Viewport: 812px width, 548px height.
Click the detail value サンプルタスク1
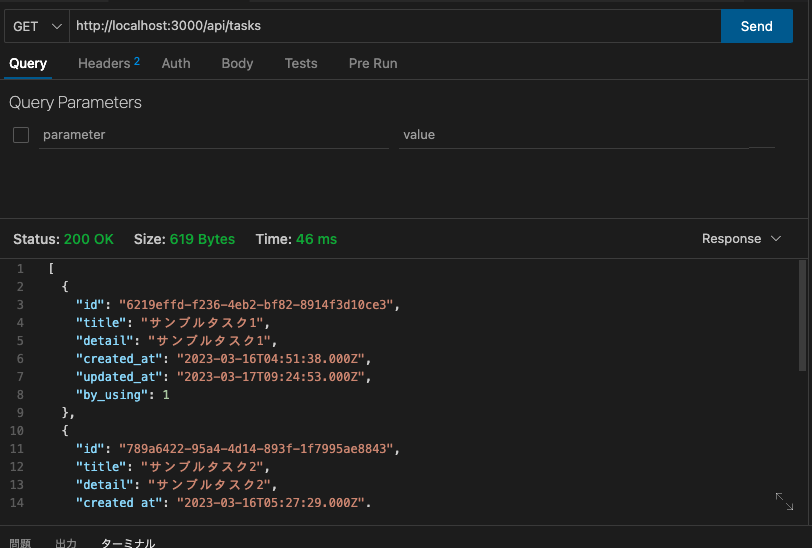pos(209,341)
